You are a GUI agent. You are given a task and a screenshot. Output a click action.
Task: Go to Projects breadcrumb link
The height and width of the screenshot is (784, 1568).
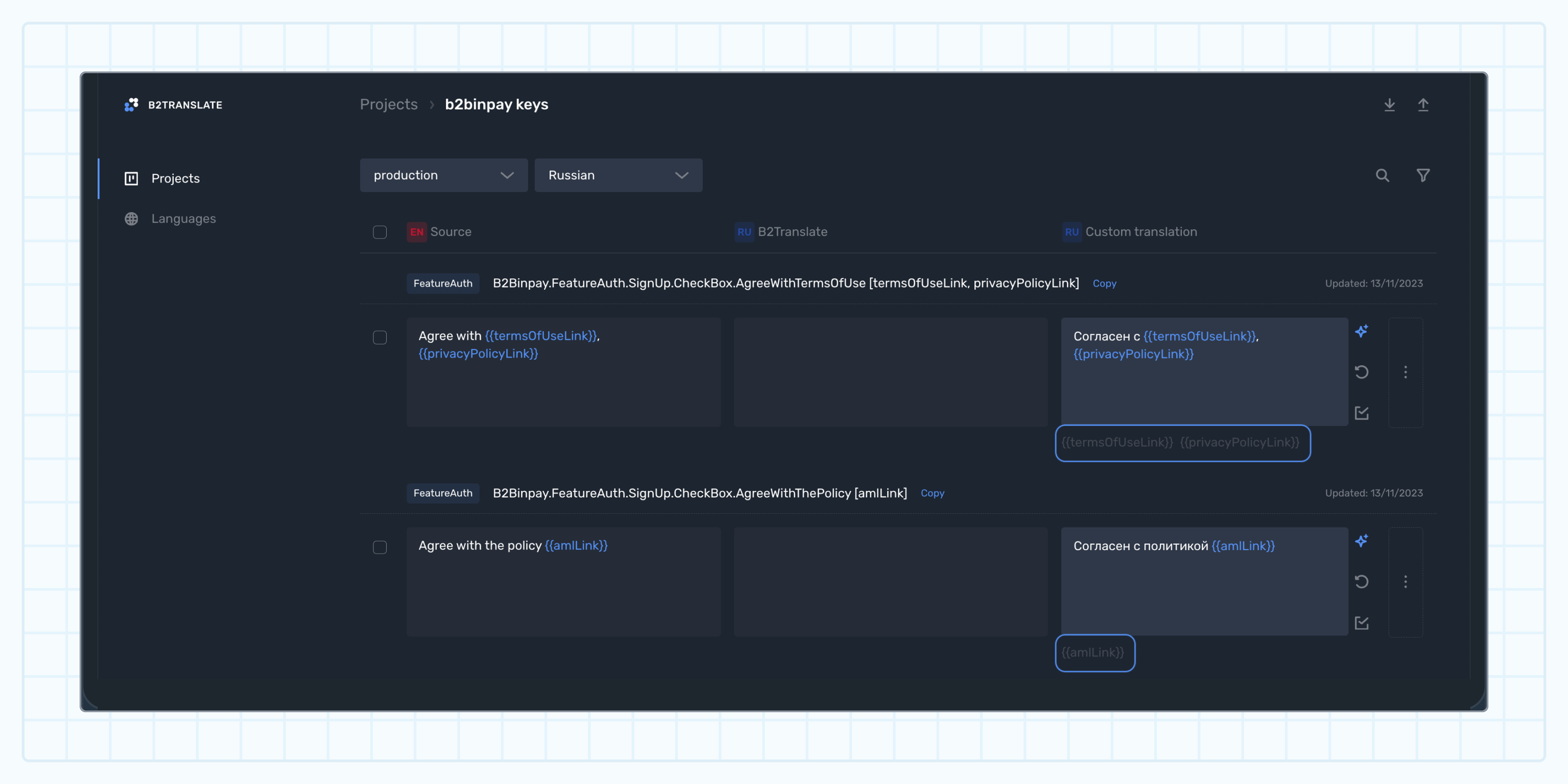(x=388, y=105)
